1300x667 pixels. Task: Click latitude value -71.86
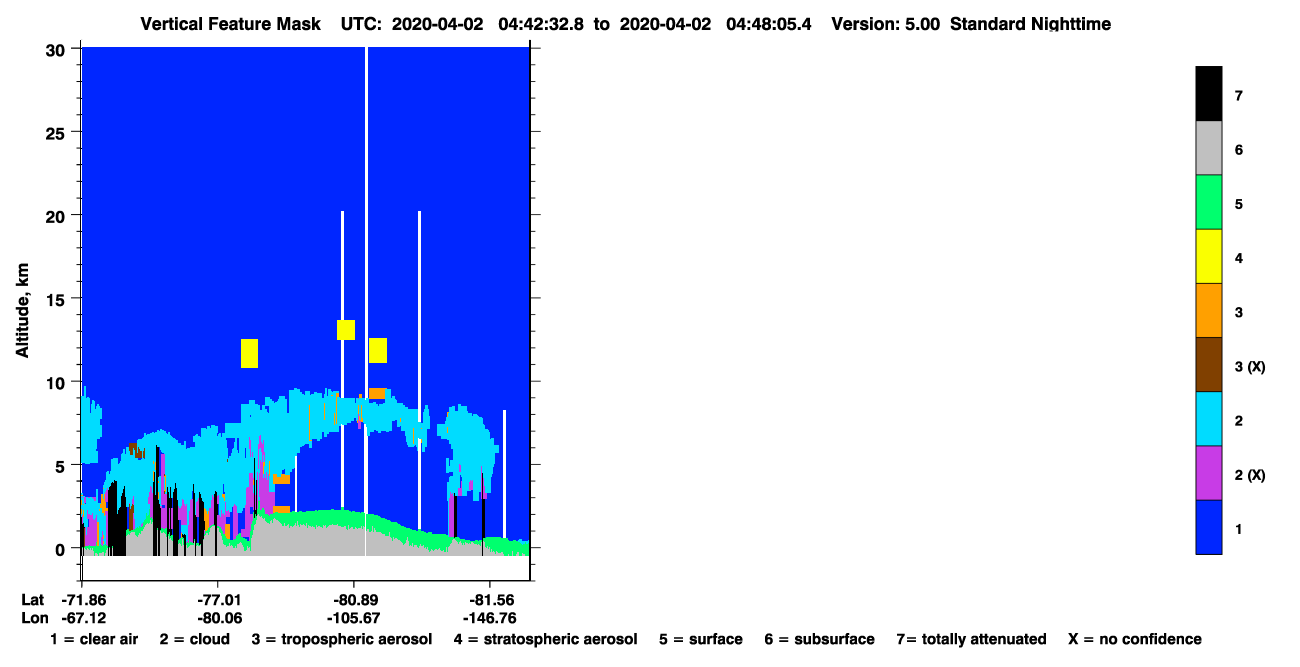click(83, 599)
